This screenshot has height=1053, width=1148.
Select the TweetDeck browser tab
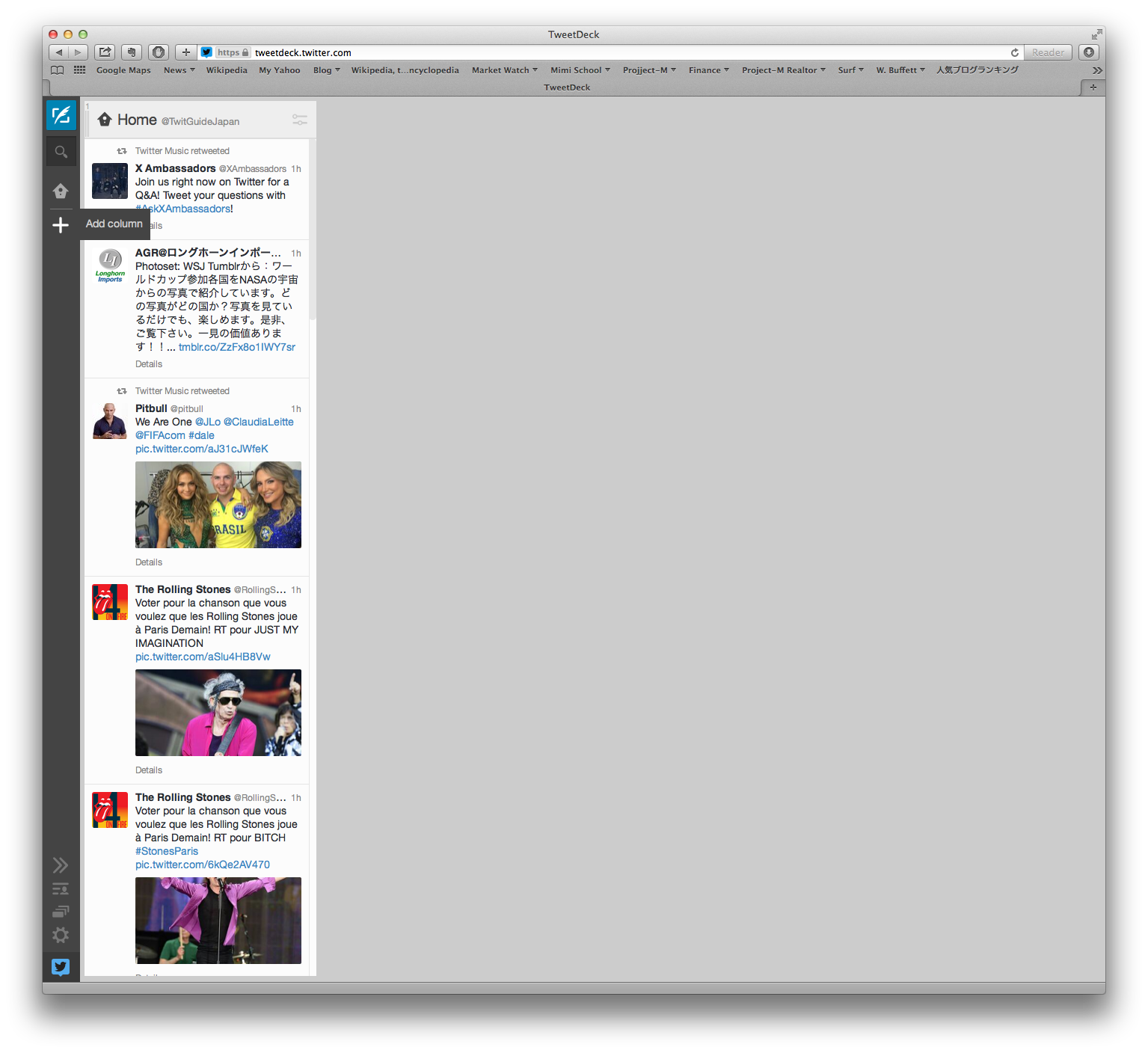pyautogui.click(x=567, y=88)
